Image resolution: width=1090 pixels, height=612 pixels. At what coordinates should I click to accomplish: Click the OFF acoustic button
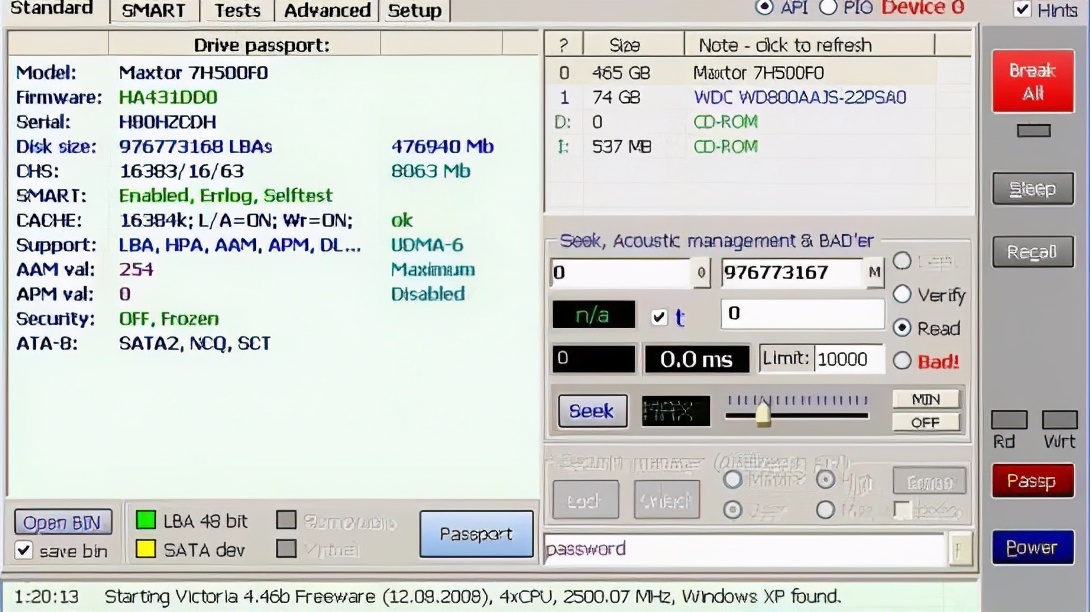[926, 422]
